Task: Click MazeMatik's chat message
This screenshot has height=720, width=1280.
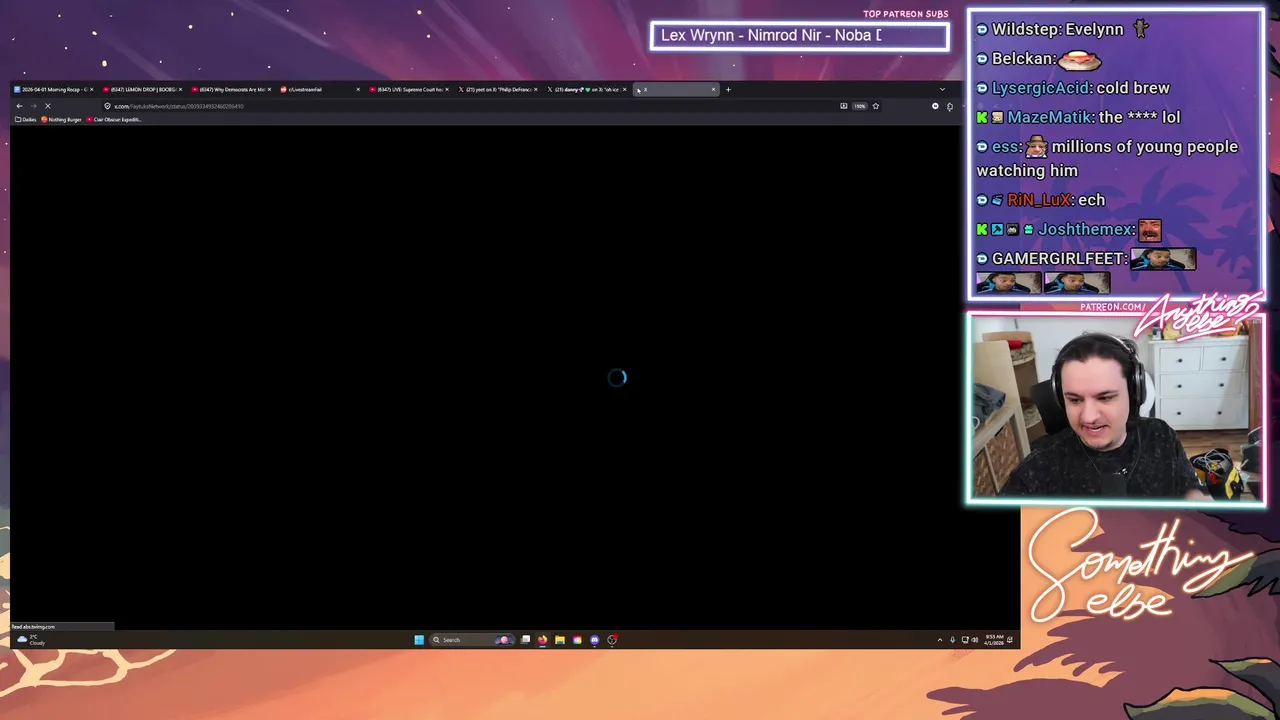Action: pyautogui.click(x=1078, y=117)
